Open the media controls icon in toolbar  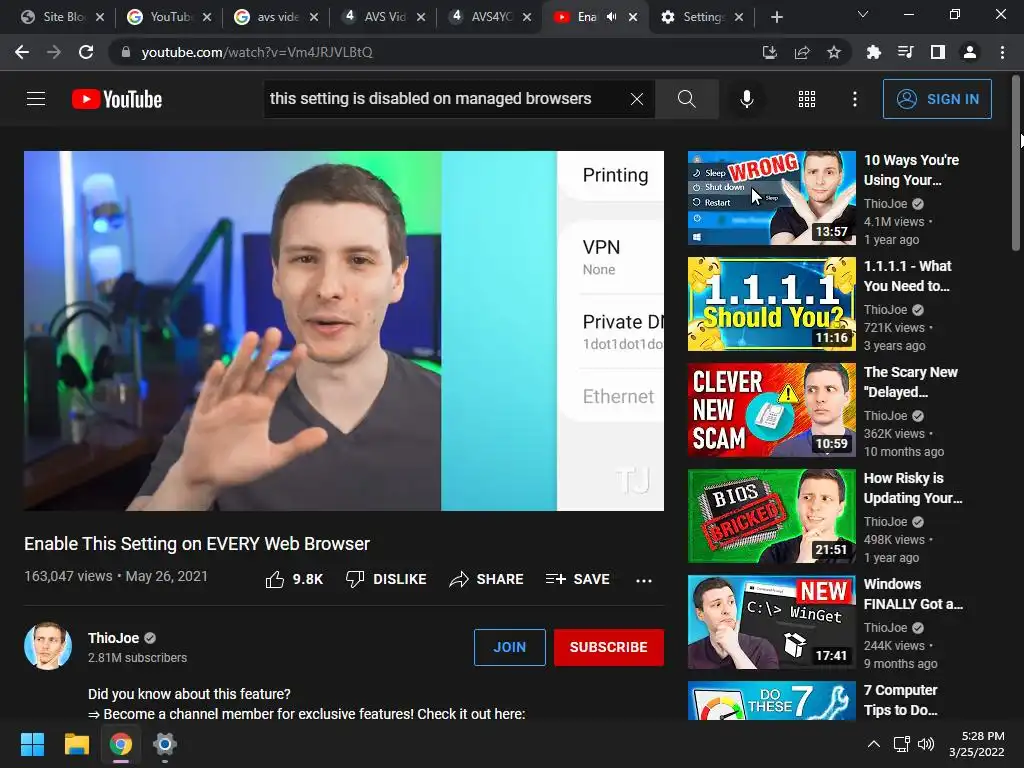[x=905, y=52]
